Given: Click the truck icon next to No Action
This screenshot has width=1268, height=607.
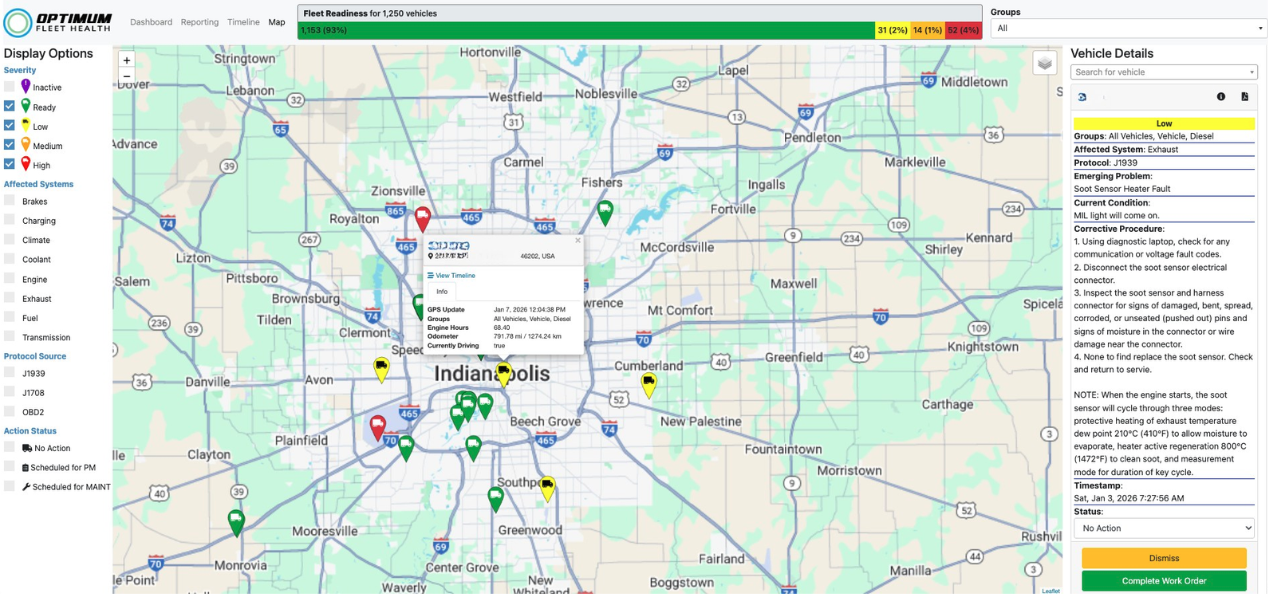Looking at the screenshot, I should point(28,448).
